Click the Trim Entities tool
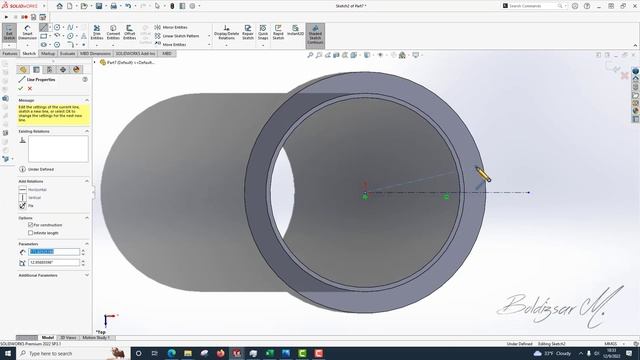The width and height of the screenshot is (640, 360). point(97,32)
